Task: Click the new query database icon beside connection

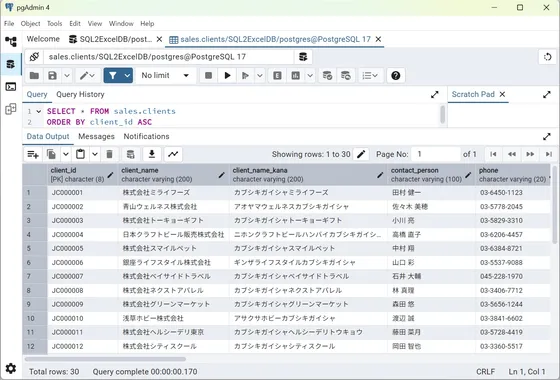Action: pyautogui.click(x=303, y=57)
